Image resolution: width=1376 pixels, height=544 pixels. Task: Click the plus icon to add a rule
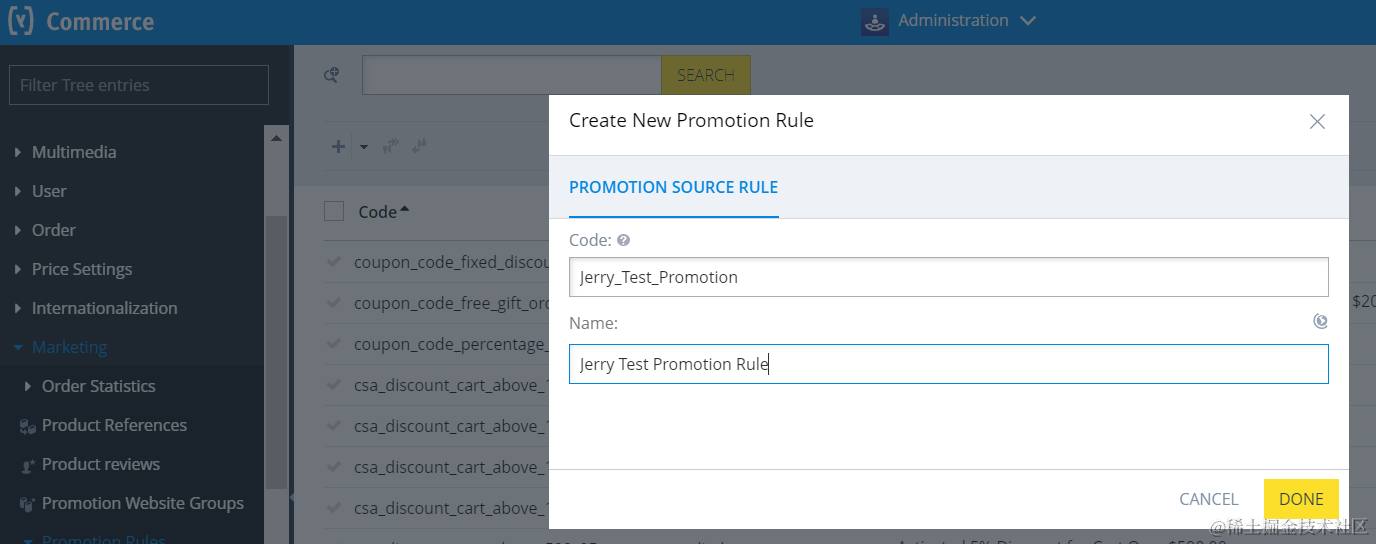338,146
